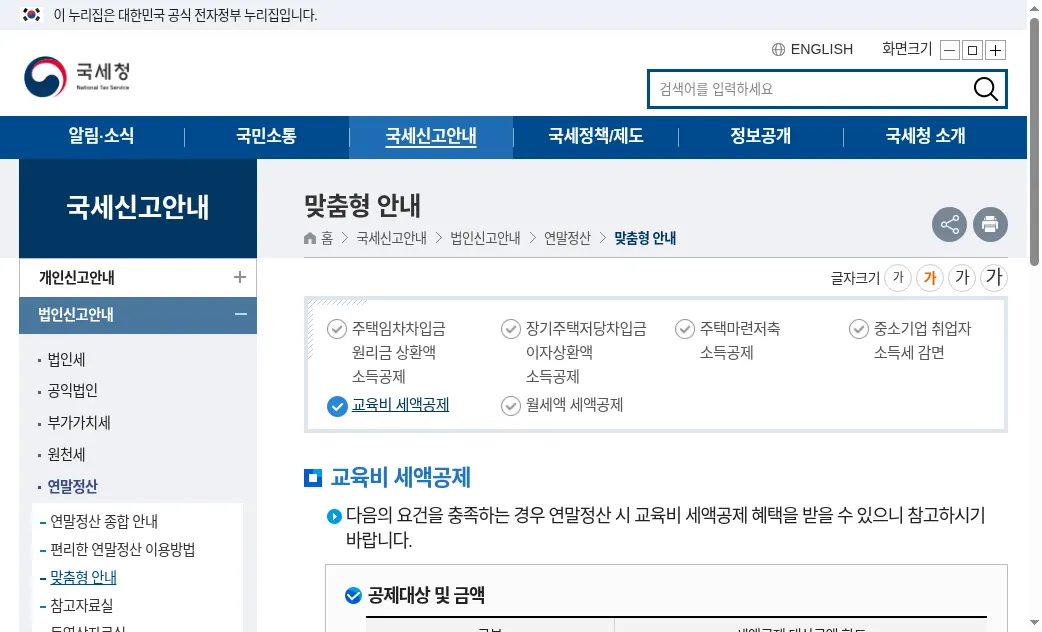This screenshot has width=1042, height=632.
Task: Reset screen size with square button
Action: pyautogui.click(x=972, y=51)
